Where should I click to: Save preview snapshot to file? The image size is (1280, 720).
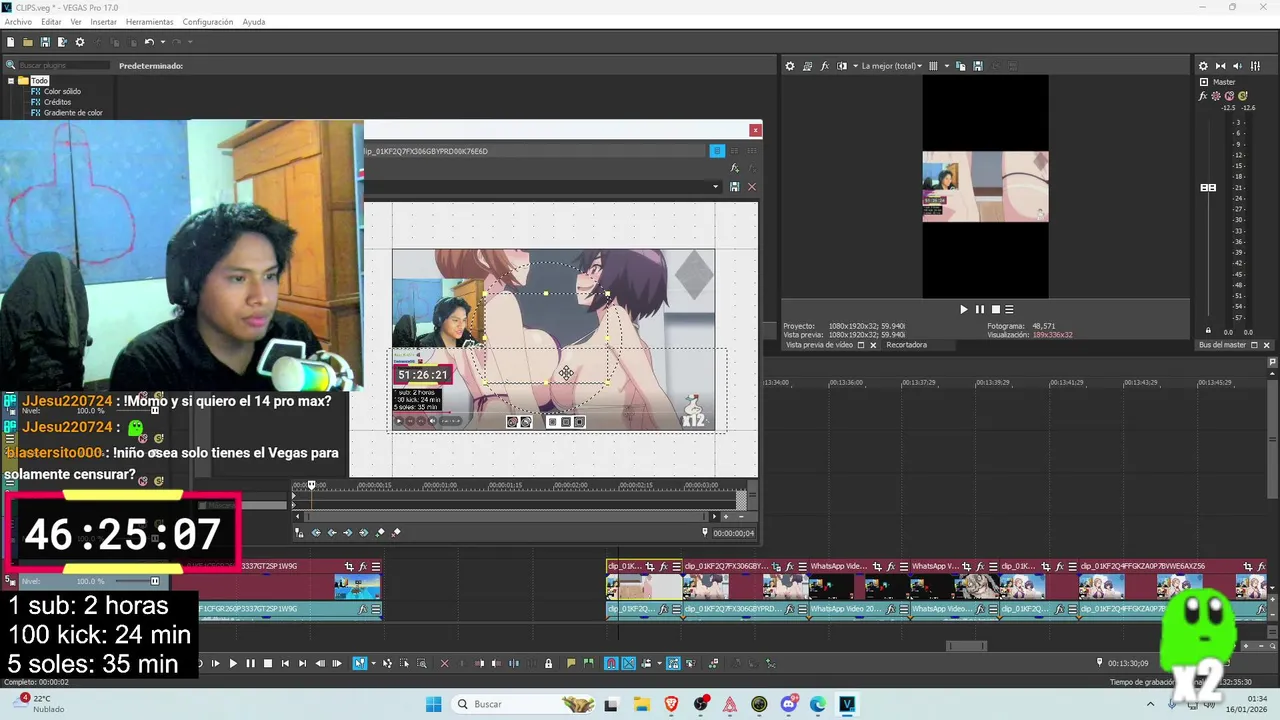[x=978, y=66]
